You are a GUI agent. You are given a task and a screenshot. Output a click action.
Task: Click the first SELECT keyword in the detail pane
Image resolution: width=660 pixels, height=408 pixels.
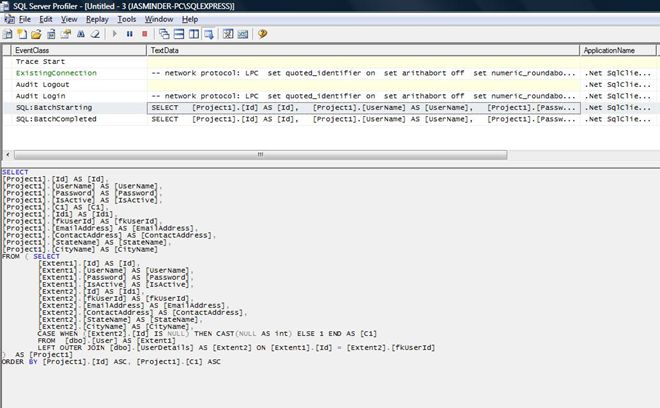pos(15,172)
